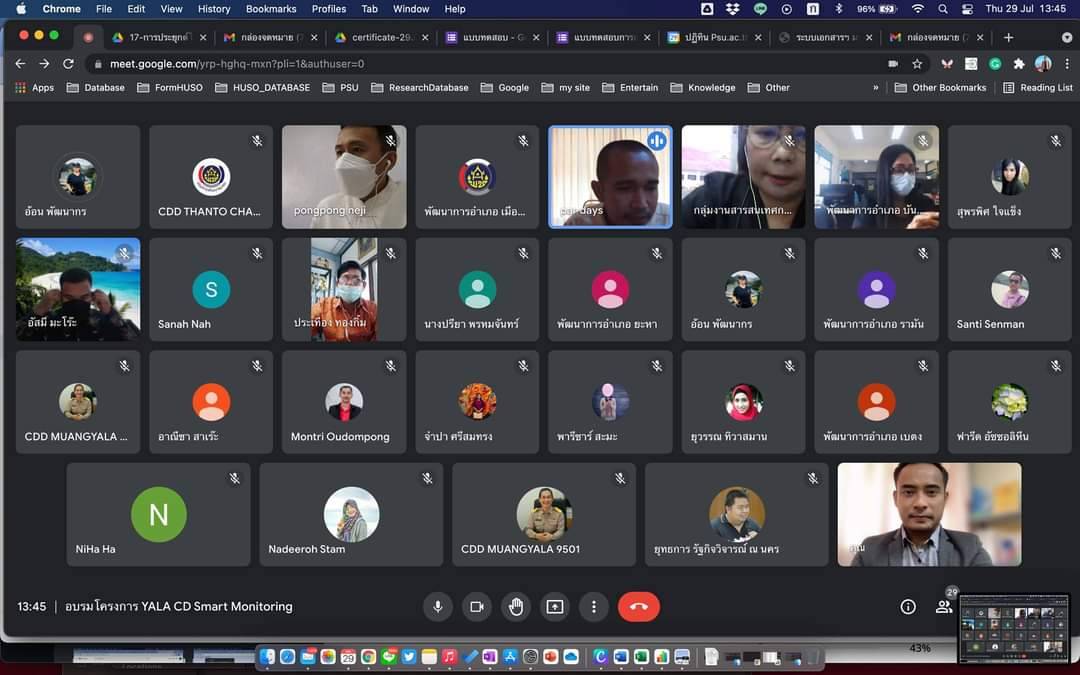Open meeting details info icon
Viewport: 1080px width, 675px height.
908,607
